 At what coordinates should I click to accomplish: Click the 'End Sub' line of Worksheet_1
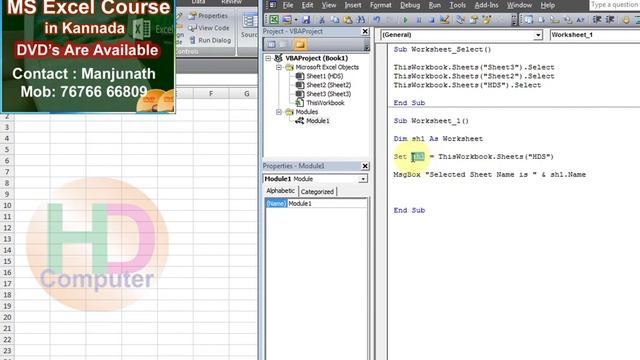click(409, 211)
